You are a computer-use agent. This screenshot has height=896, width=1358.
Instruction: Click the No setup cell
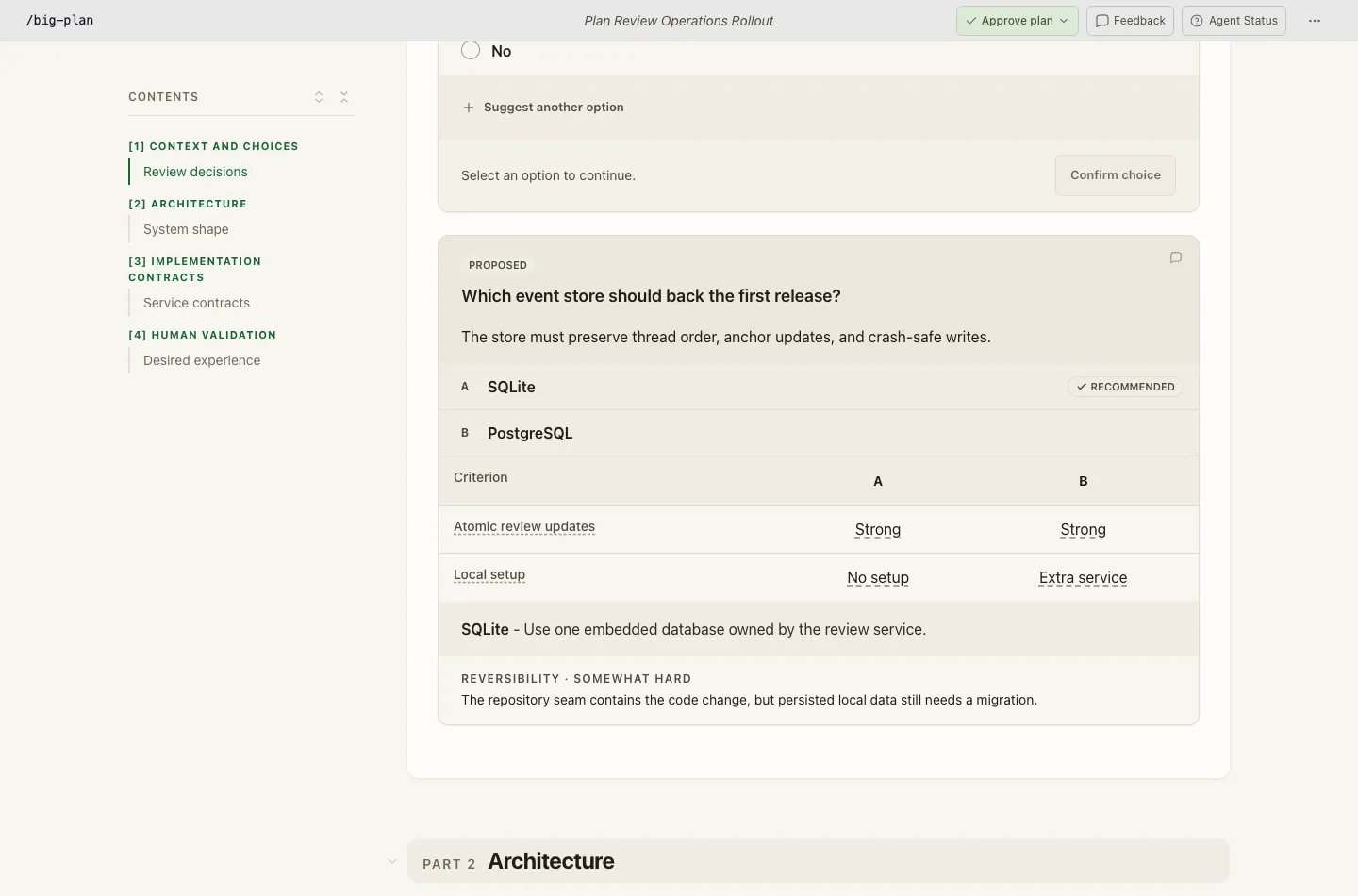878,578
